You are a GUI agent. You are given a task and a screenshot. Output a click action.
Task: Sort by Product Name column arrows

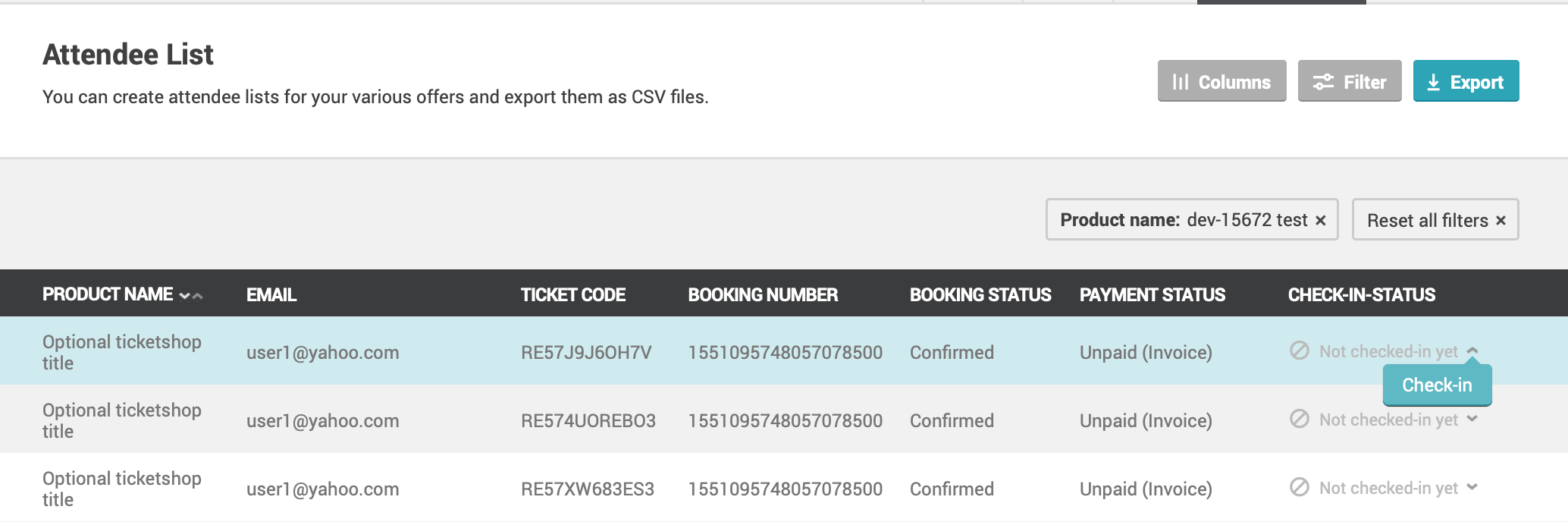click(191, 296)
